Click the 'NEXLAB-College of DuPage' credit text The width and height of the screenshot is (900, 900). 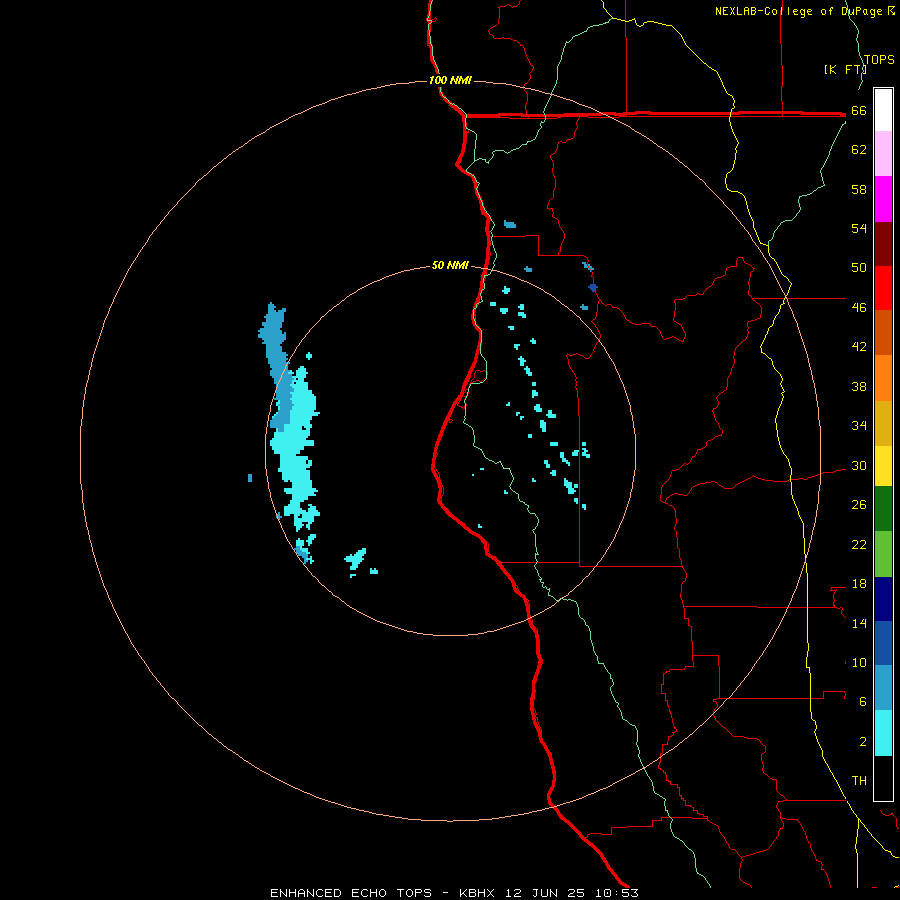801,11
